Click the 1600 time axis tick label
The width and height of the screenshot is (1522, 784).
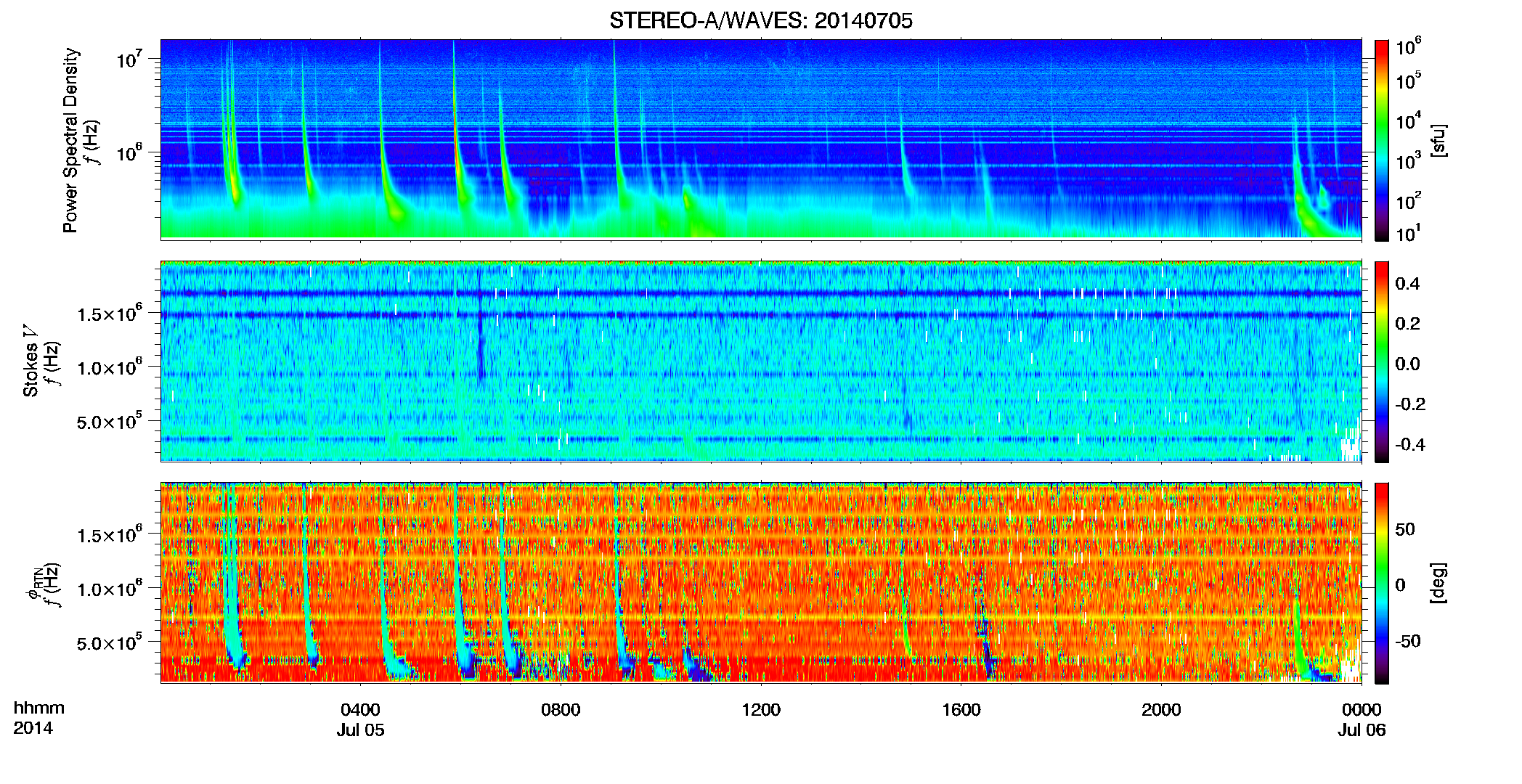coord(961,710)
